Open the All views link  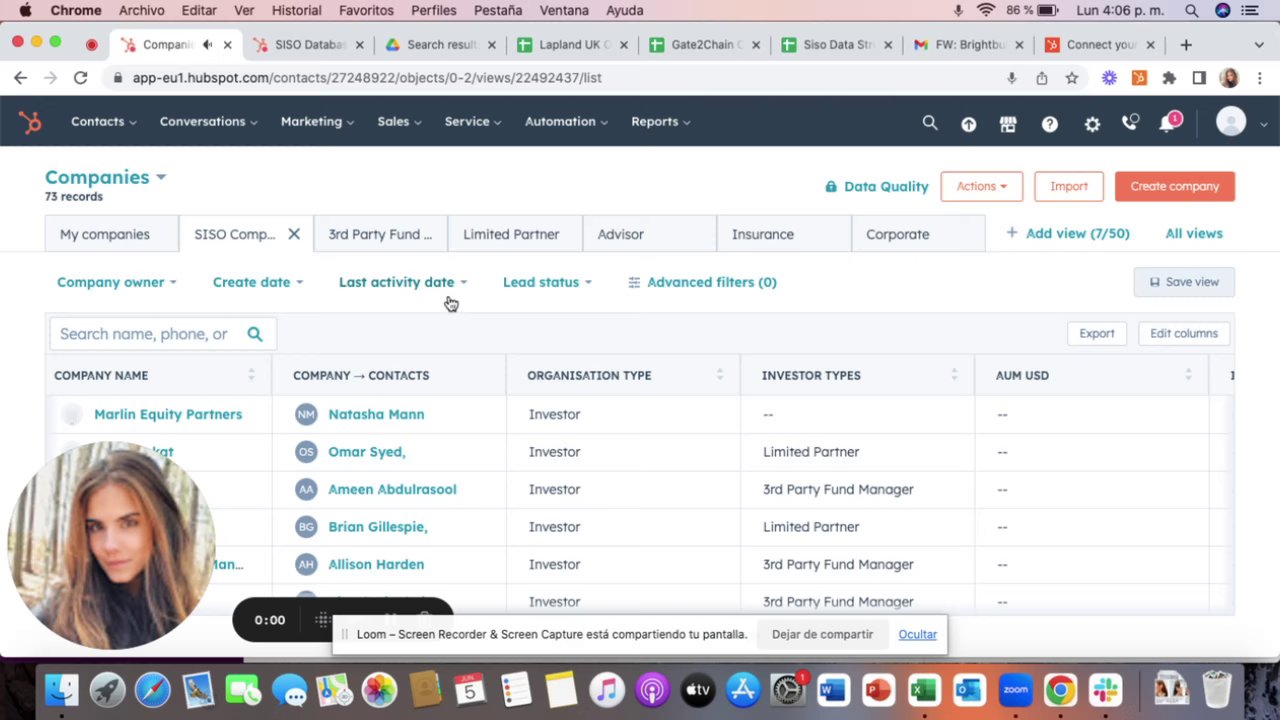click(x=1194, y=233)
